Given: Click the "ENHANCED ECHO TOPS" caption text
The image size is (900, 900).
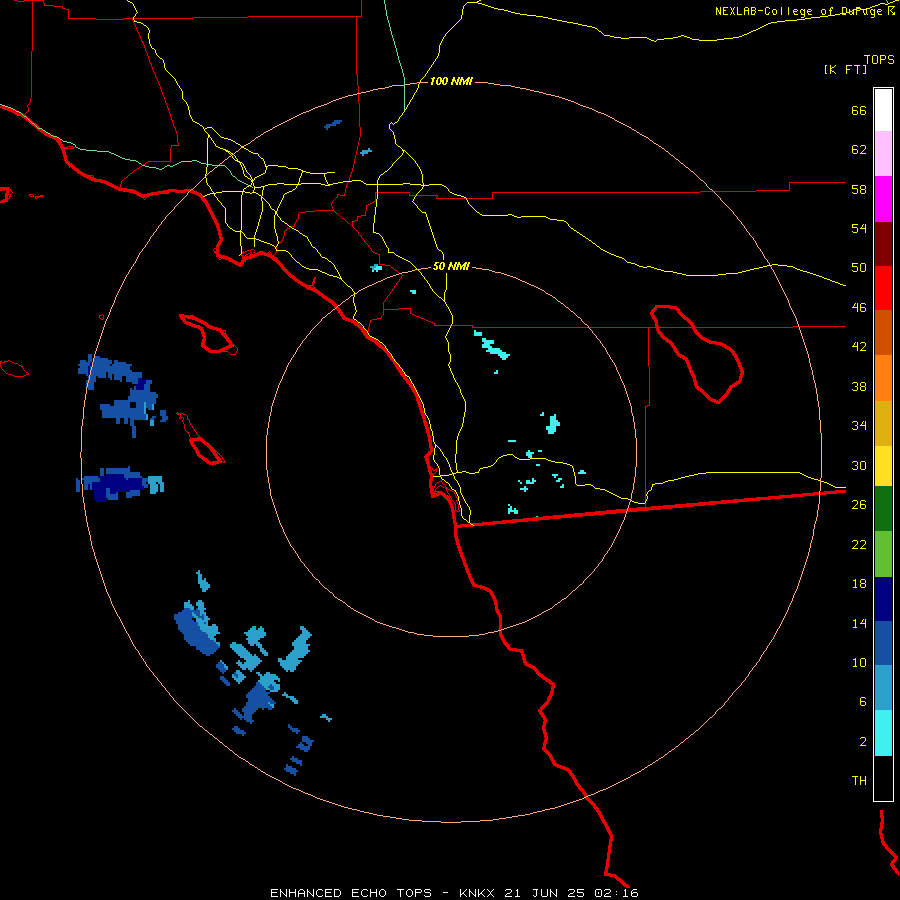Looking at the screenshot, I should click(x=351, y=893).
